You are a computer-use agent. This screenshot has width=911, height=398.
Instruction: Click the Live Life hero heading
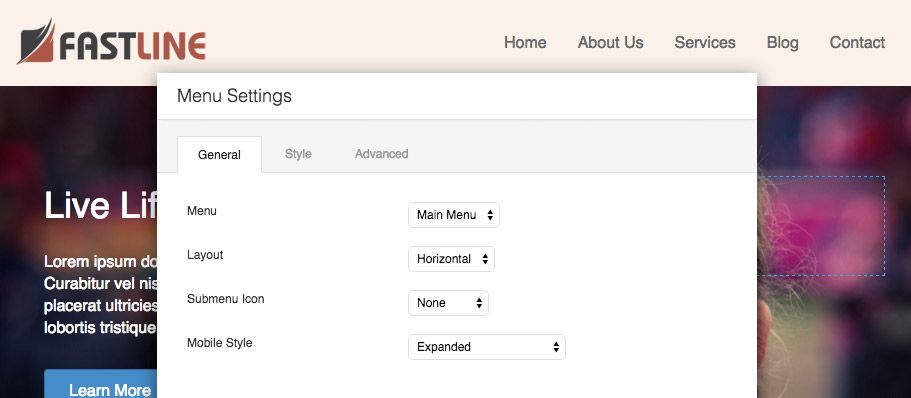(x=101, y=205)
